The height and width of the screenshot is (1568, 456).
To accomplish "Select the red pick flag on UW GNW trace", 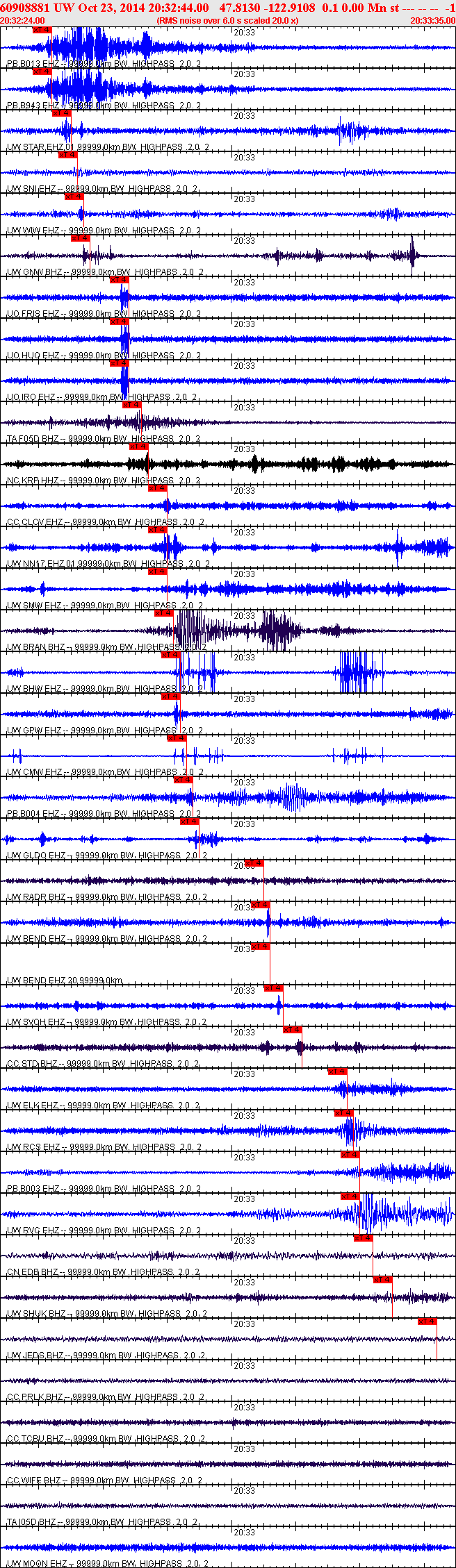I will (x=81, y=238).
